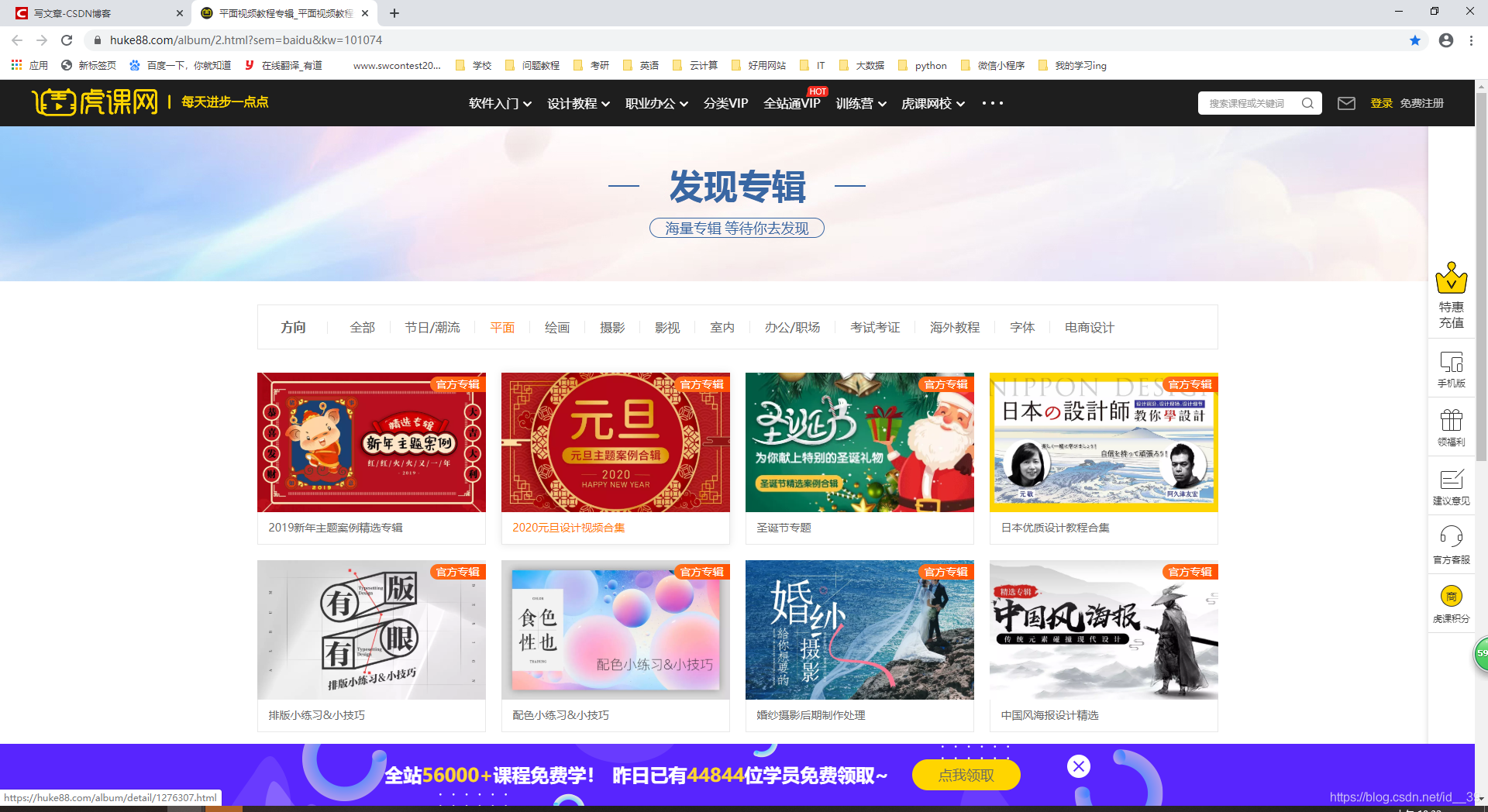The image size is (1488, 812).
Task: Open the search magnifier icon
Action: pos(1308,102)
